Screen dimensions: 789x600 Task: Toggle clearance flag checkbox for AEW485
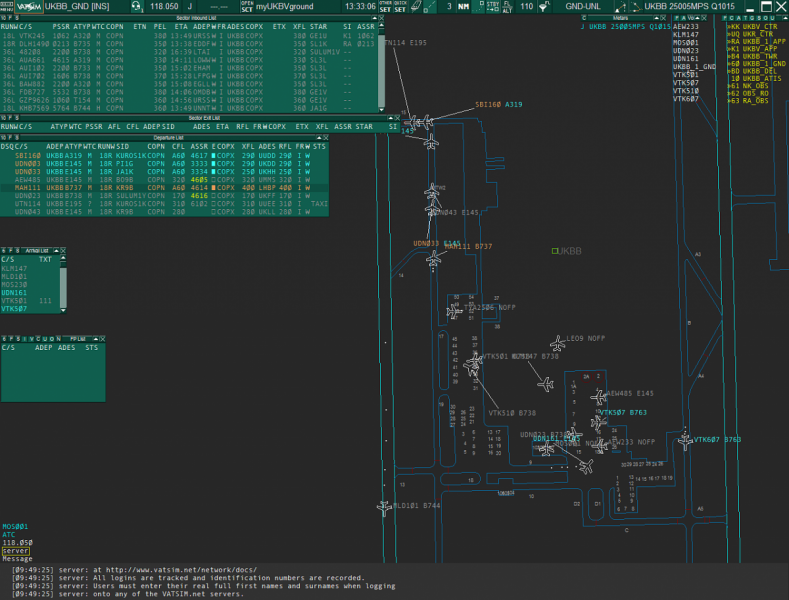(213, 180)
